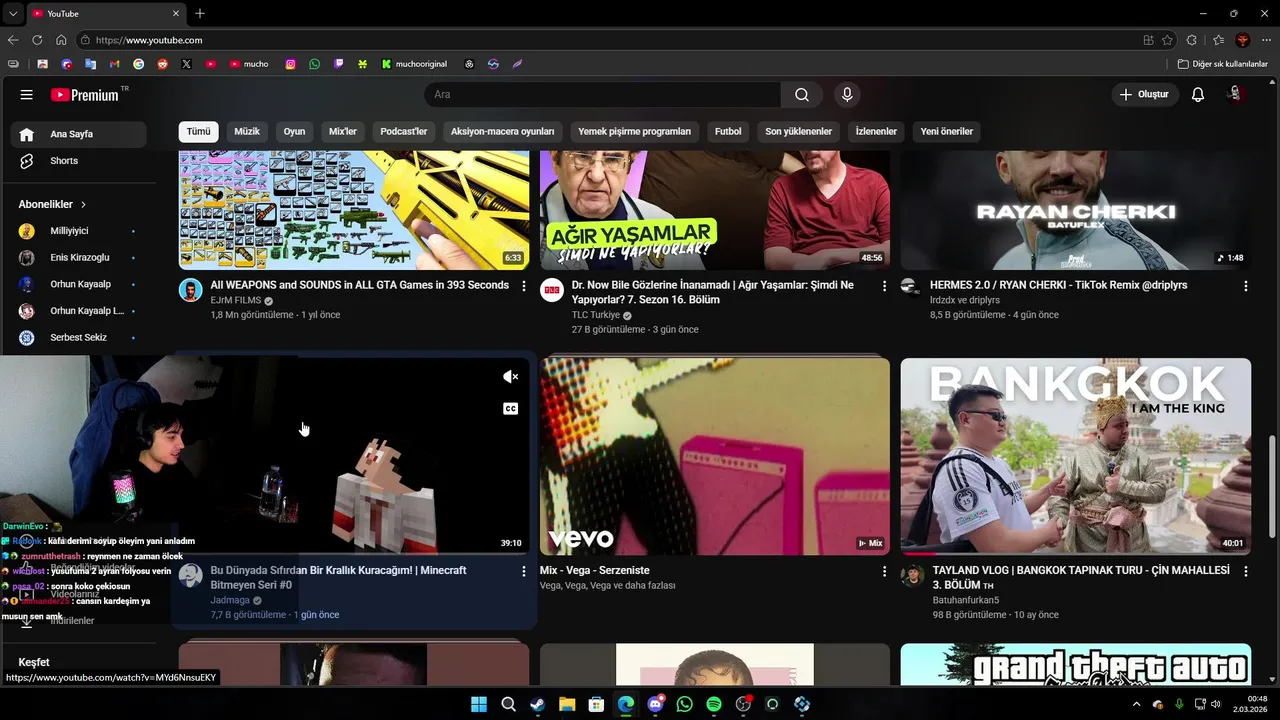This screenshot has height=720, width=1280.
Task: Select the Tümü filter chip
Action: 198,132
